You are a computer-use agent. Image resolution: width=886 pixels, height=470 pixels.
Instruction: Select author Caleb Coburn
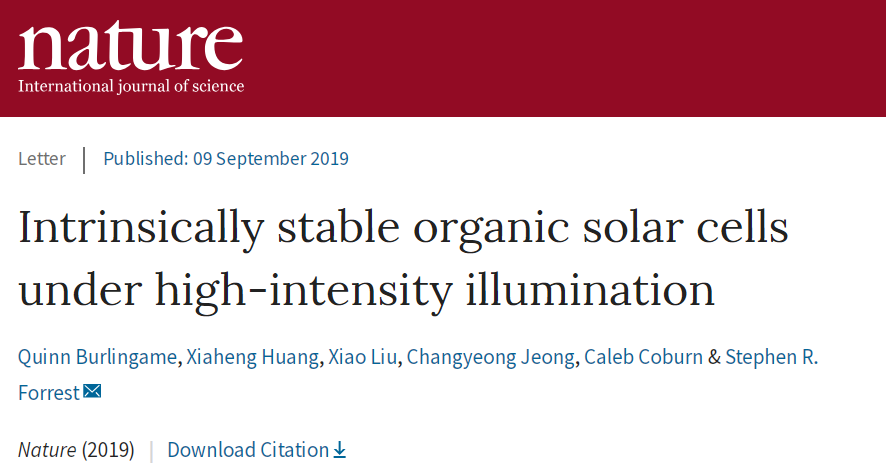pyautogui.click(x=643, y=357)
